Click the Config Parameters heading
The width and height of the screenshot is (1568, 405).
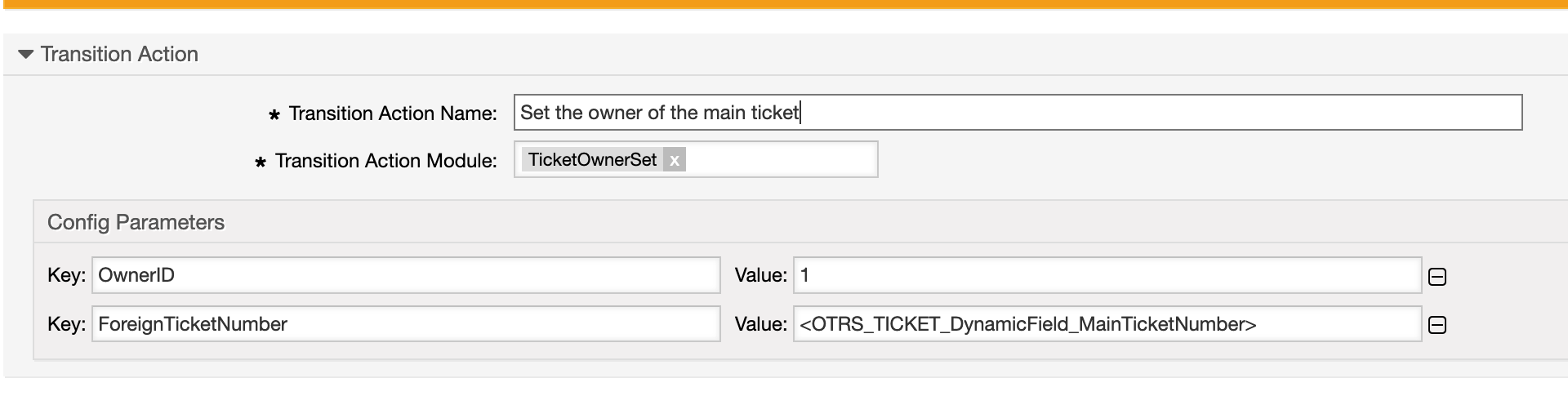[136, 222]
